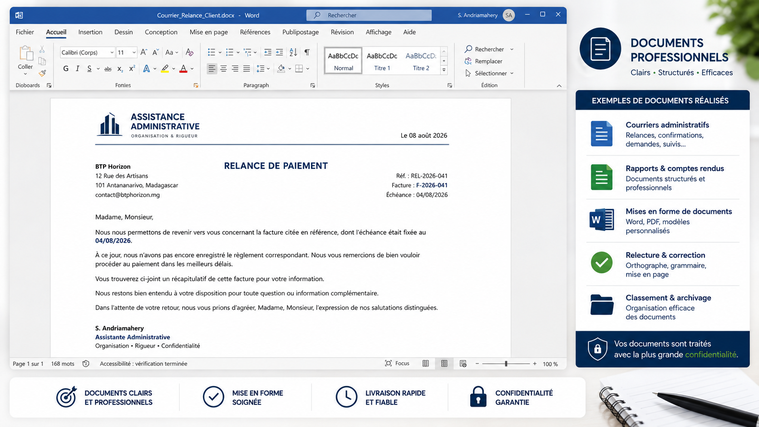Justify the paragraph text

246,69
